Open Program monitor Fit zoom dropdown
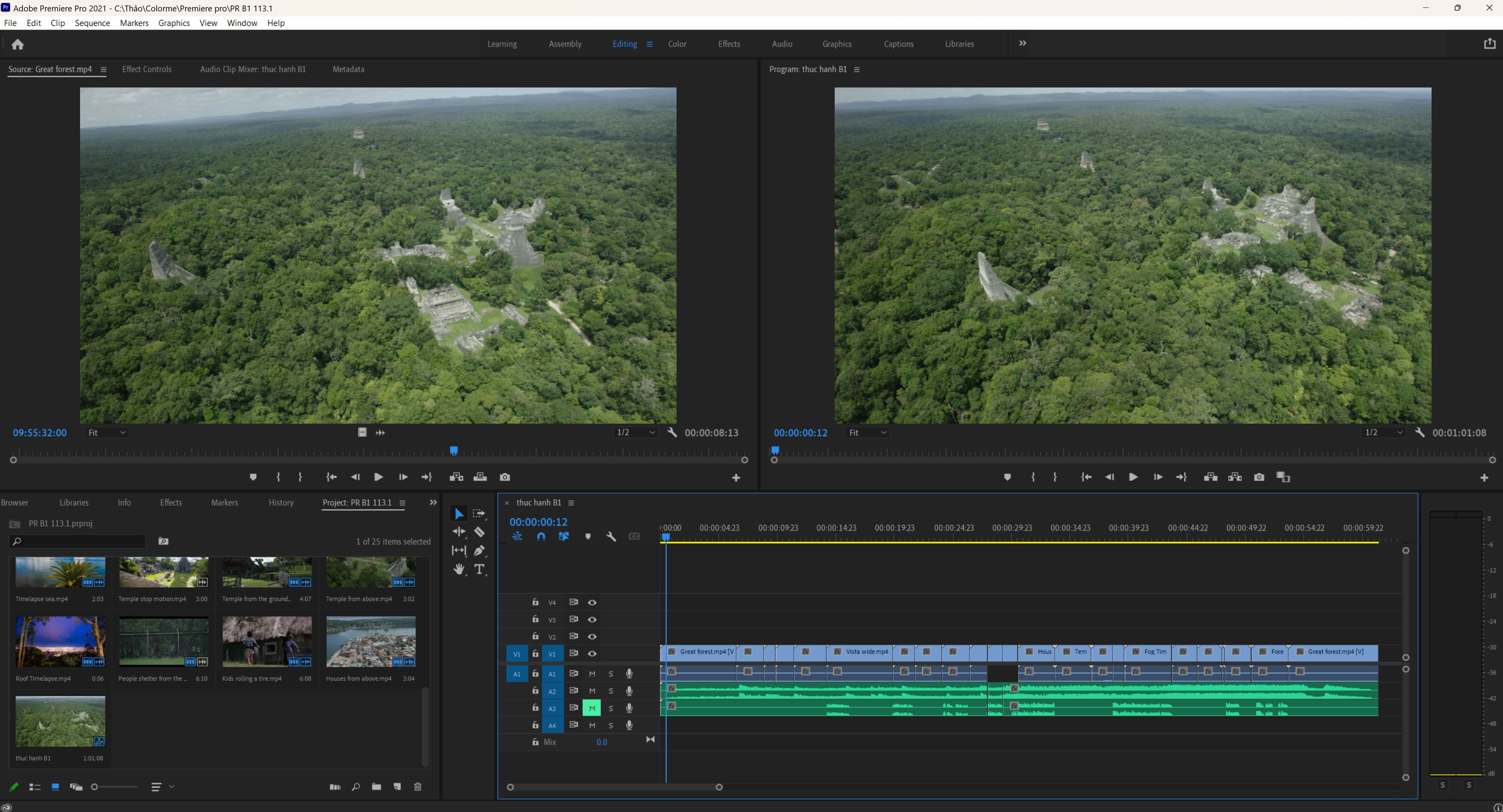Screen dimensions: 1503x812 [x=867, y=433]
